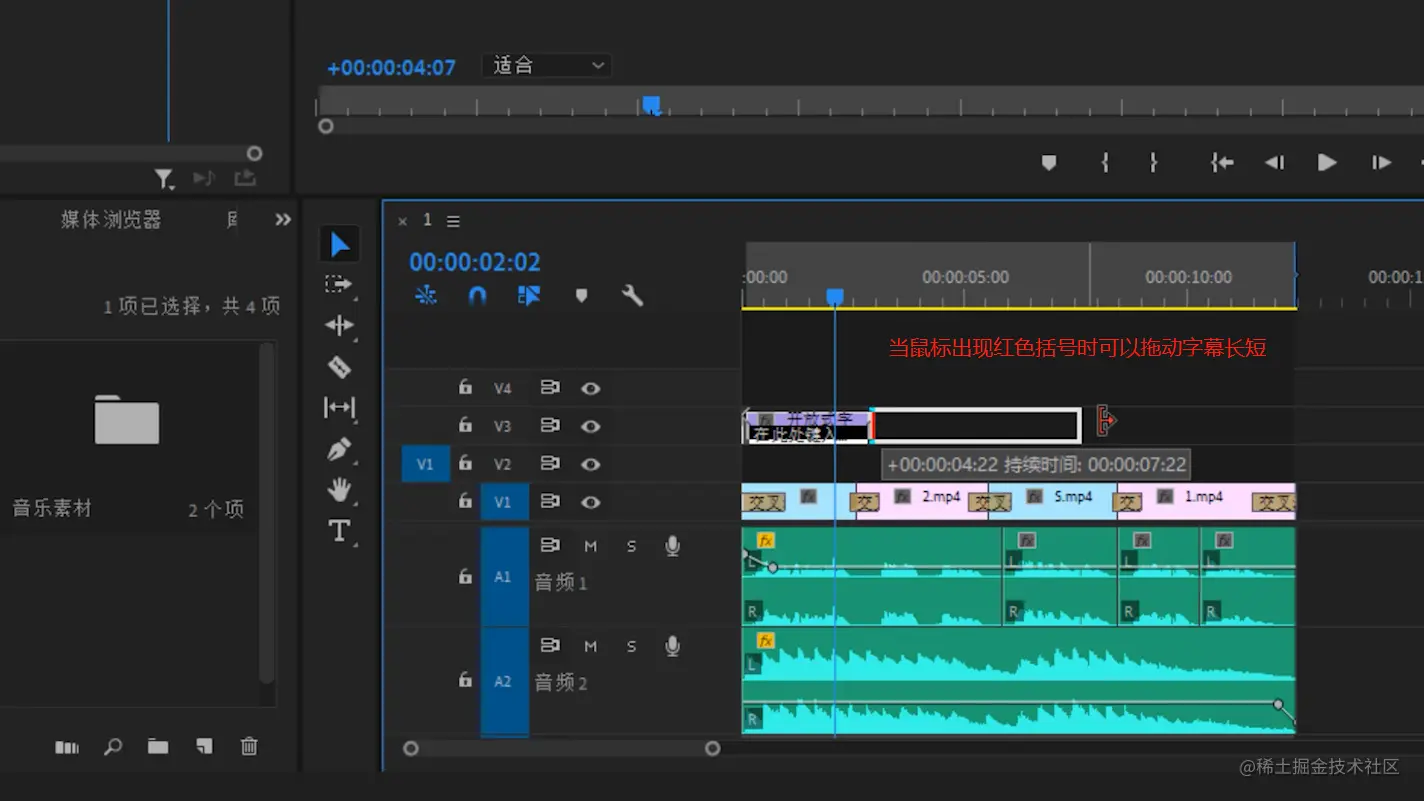
Task: Mute audio track A2
Action: tap(590, 646)
